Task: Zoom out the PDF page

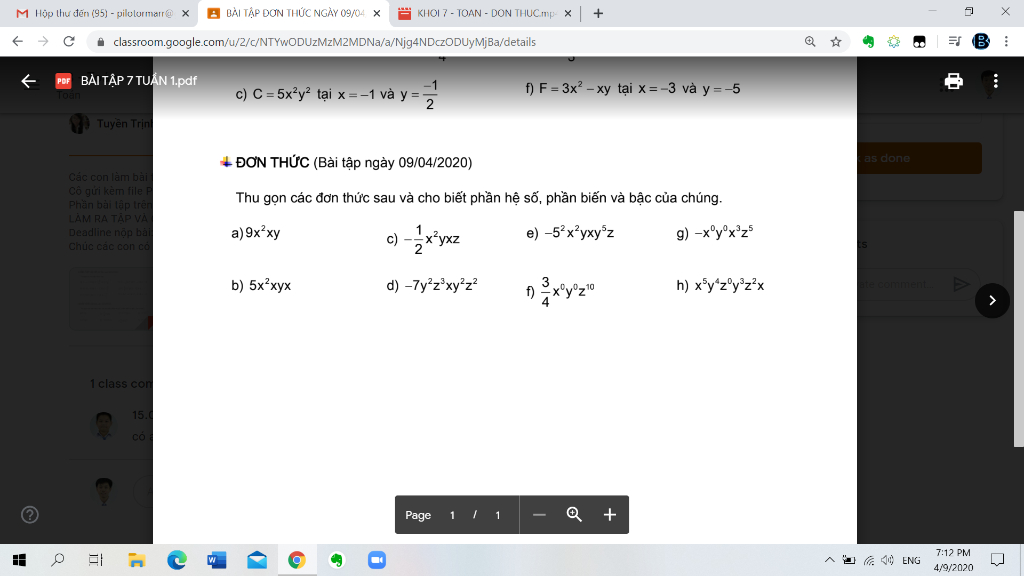Action: (x=539, y=515)
